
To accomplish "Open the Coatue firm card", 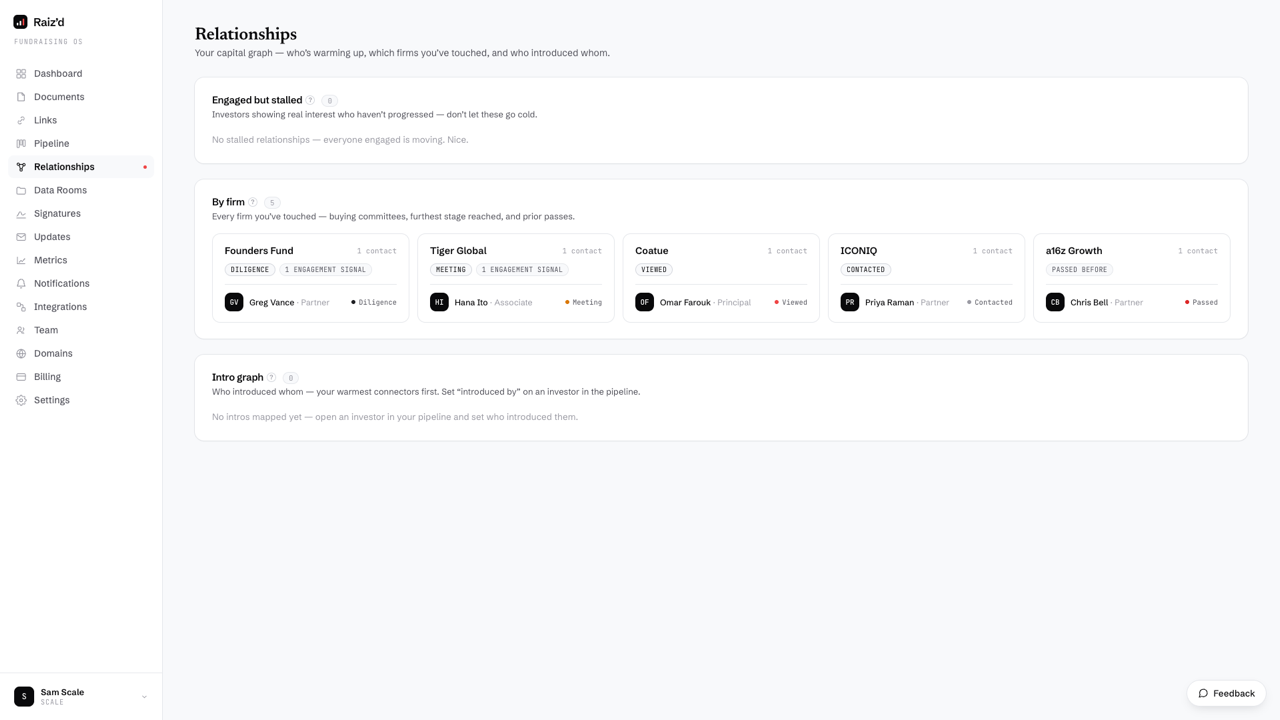I will (x=721, y=278).
